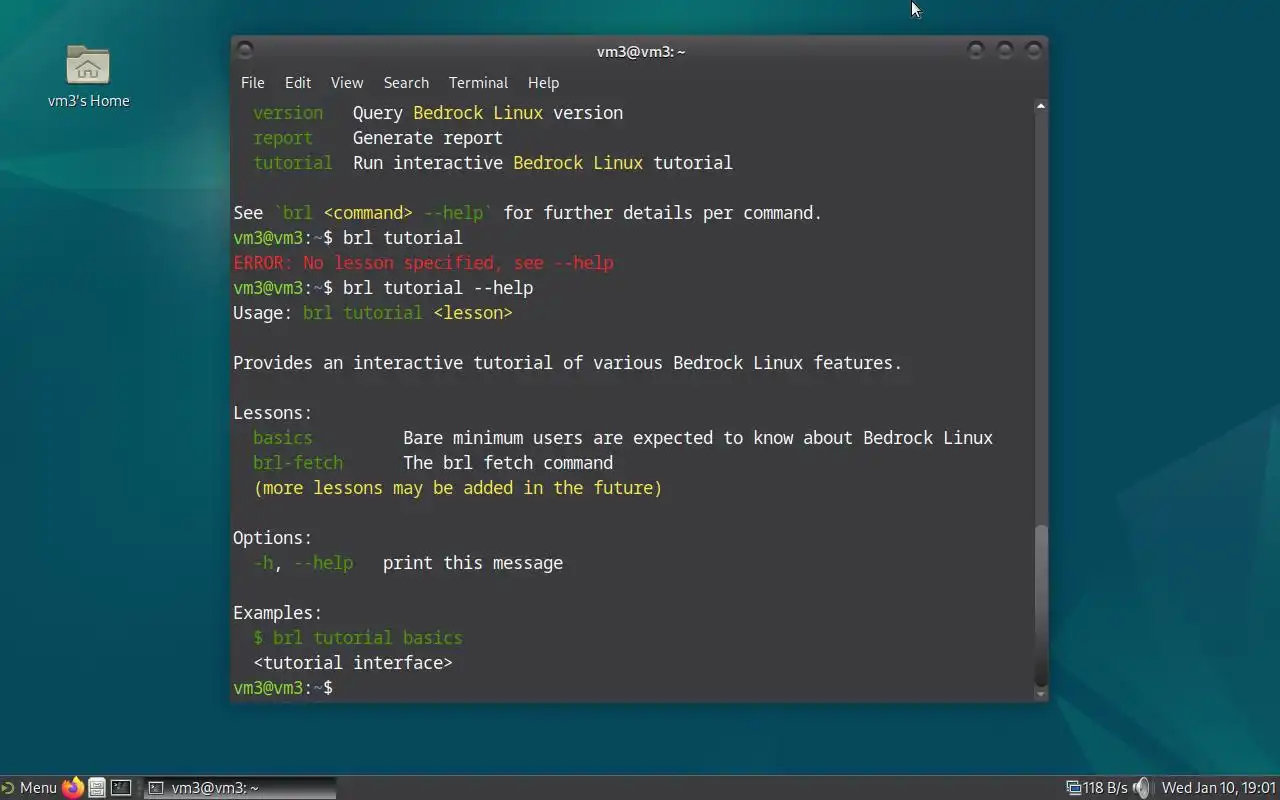Open the window menu button at title bar left

coord(245,50)
